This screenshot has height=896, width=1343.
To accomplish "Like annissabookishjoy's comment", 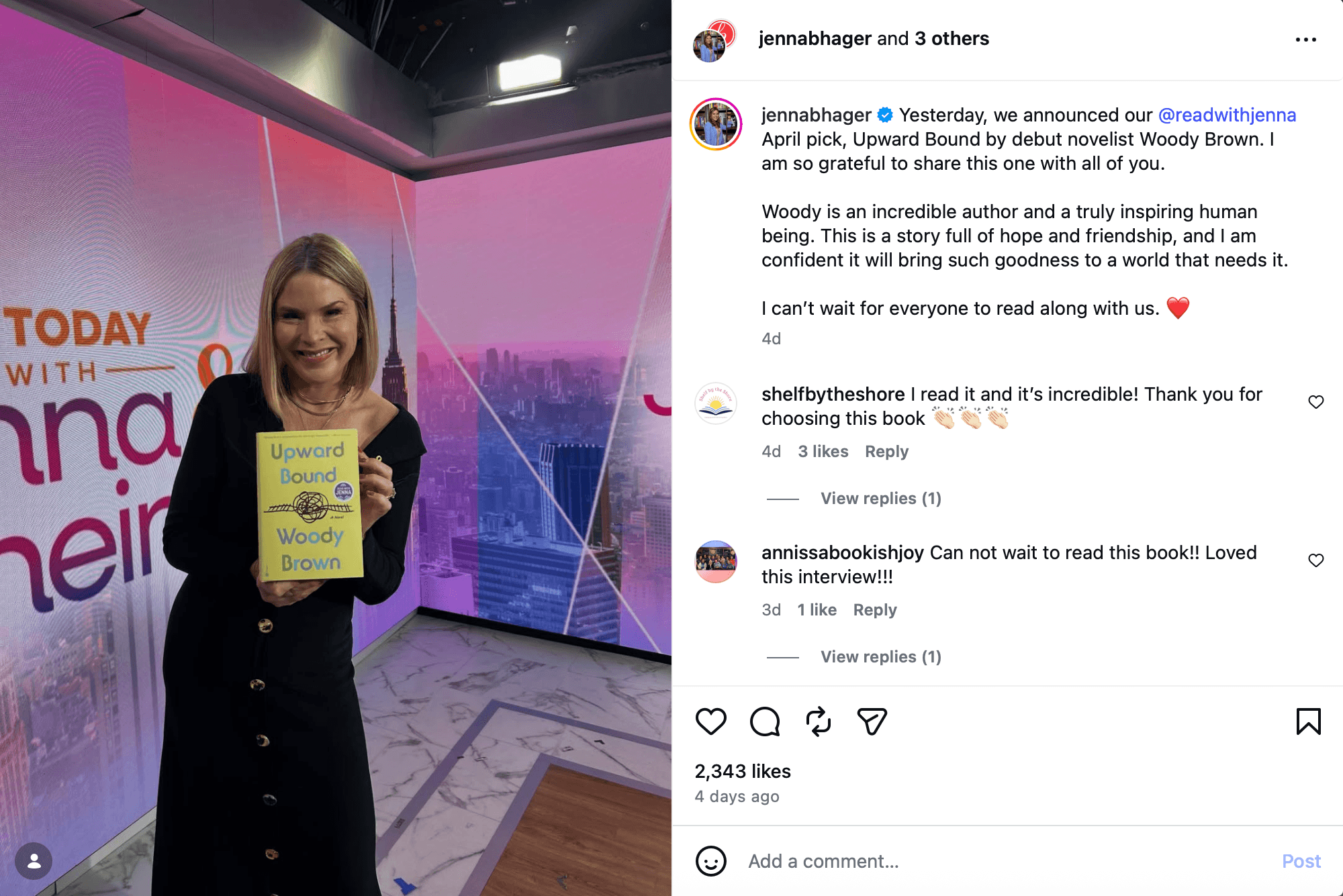I will (x=1316, y=560).
